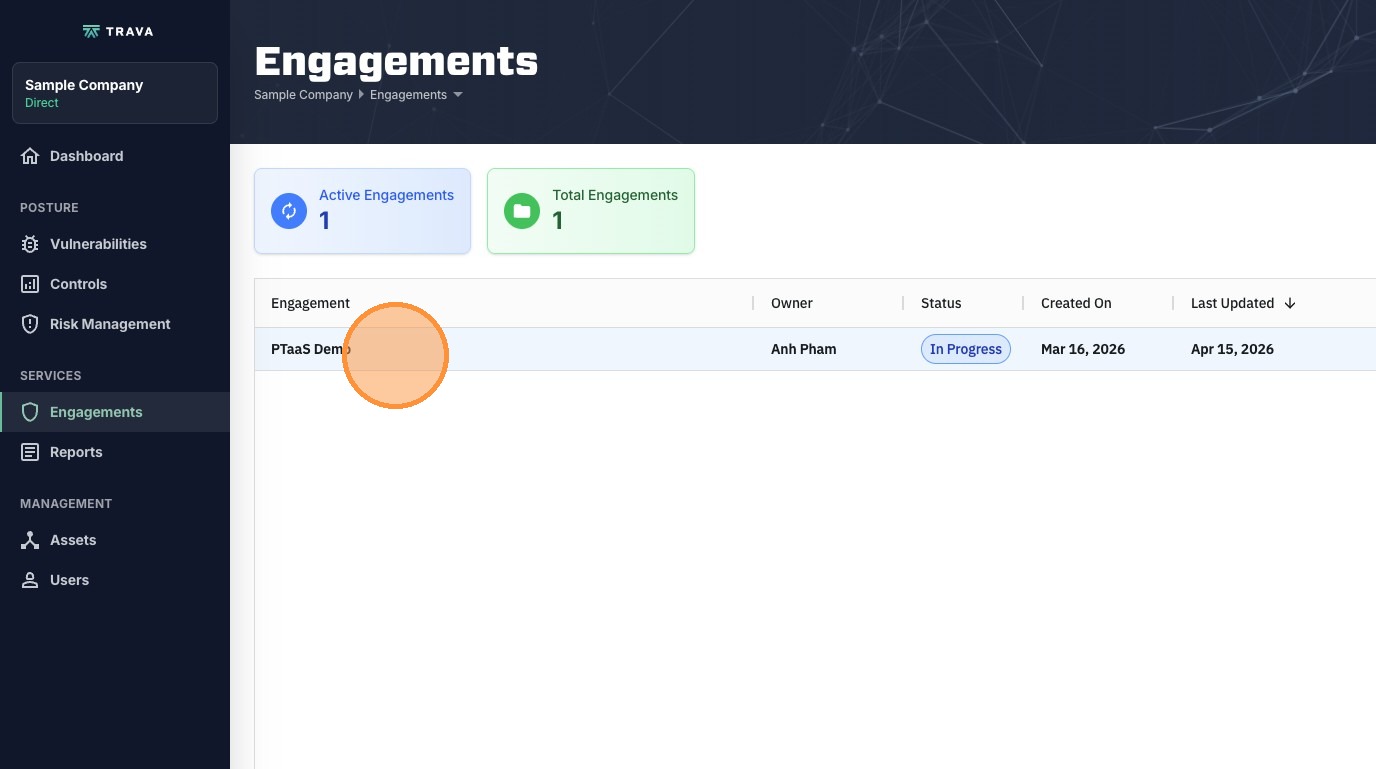Click the Controls chart icon
The image size is (1376, 769).
pyautogui.click(x=30, y=284)
